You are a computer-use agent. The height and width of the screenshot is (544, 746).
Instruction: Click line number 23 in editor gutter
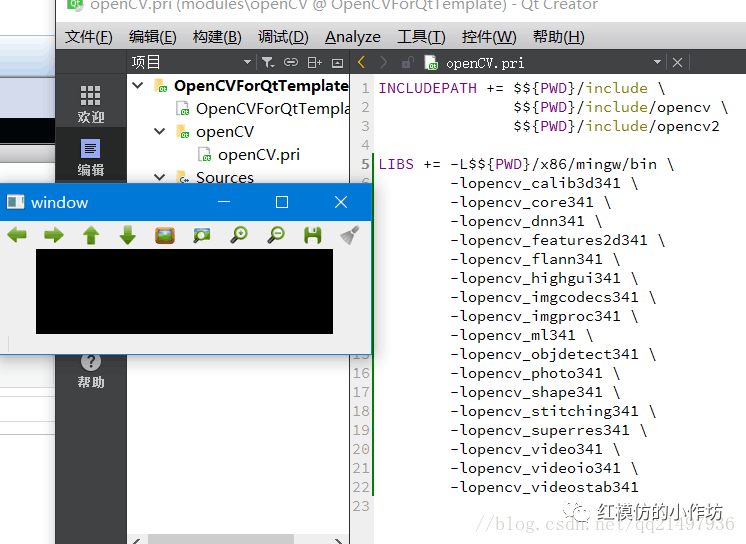(361, 506)
